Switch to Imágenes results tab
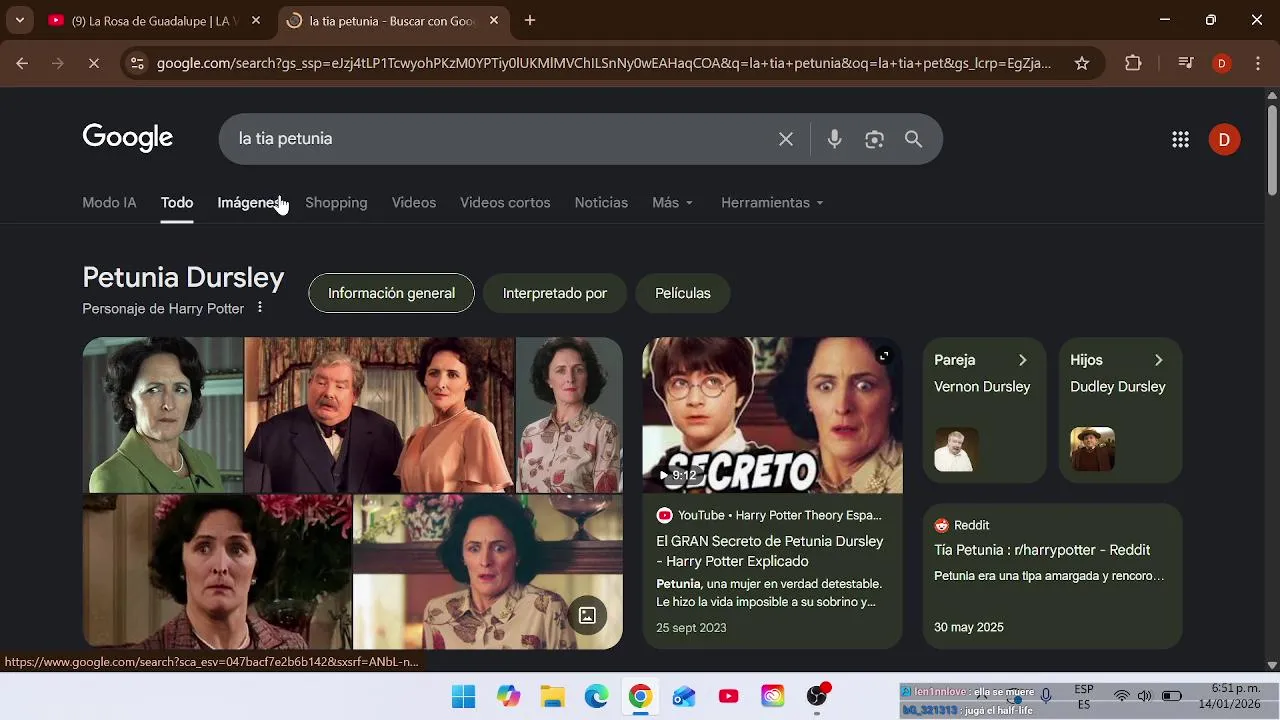This screenshot has width=1280, height=720. tap(249, 202)
